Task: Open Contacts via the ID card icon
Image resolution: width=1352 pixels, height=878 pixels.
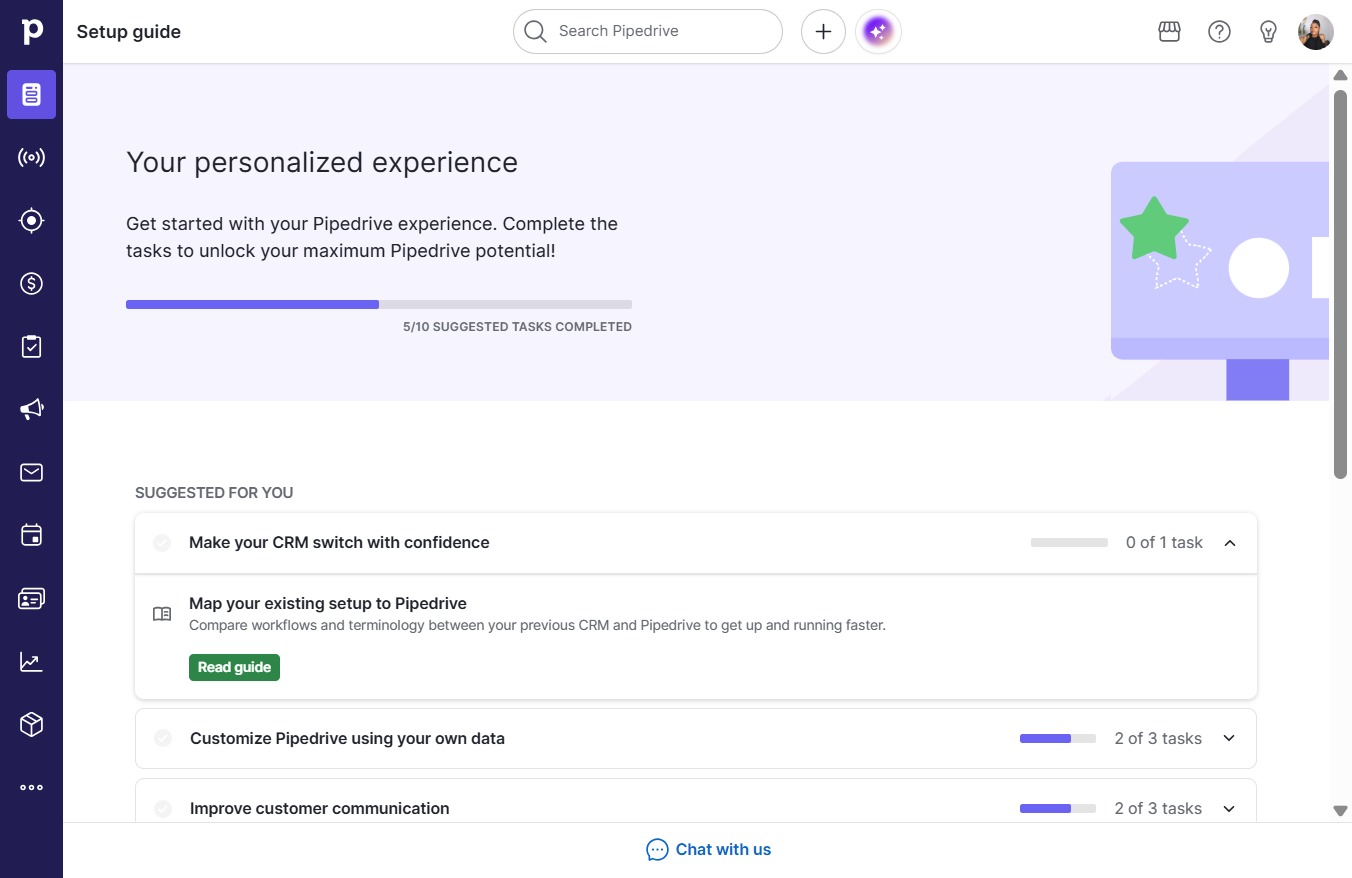Action: [x=31, y=598]
